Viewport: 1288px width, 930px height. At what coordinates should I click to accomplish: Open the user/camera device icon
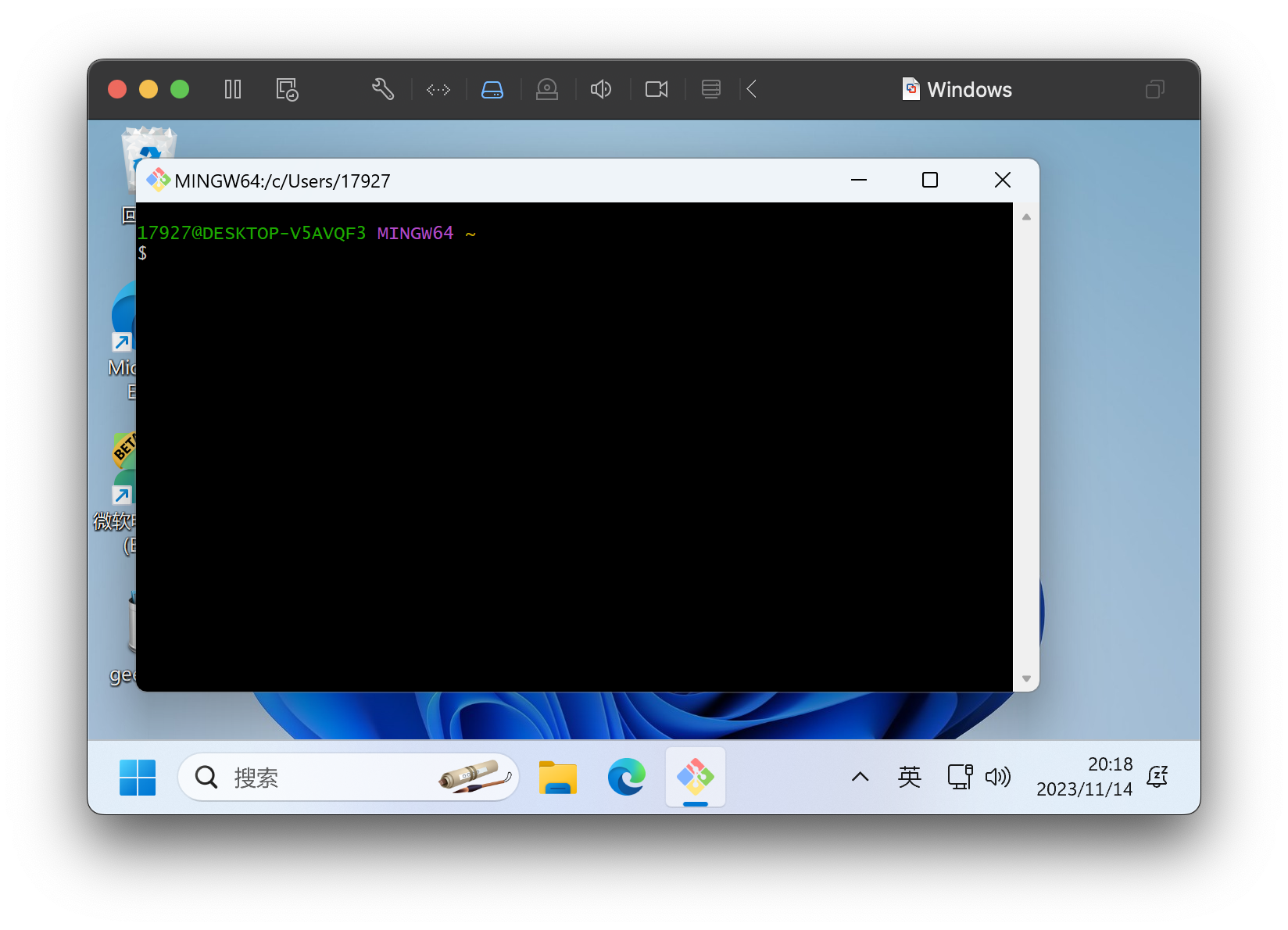tap(547, 90)
